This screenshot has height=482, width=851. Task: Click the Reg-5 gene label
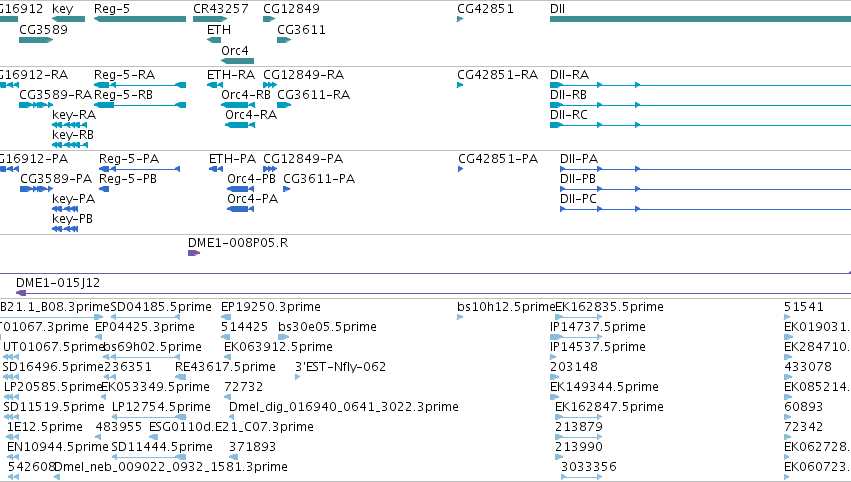[x=112, y=9]
